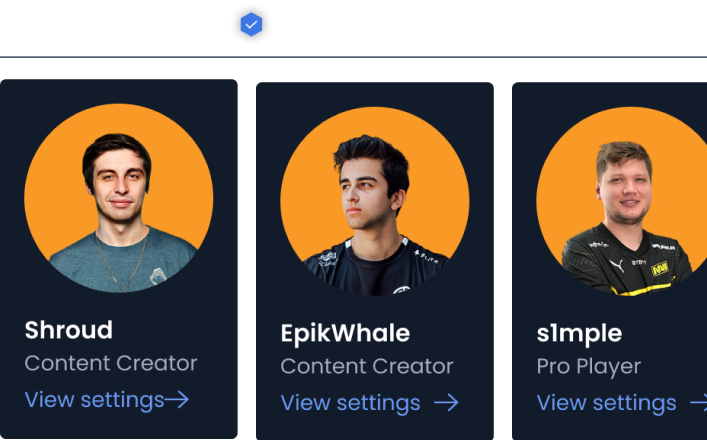Click dark background at top of s1mple card

[x=610, y=93]
